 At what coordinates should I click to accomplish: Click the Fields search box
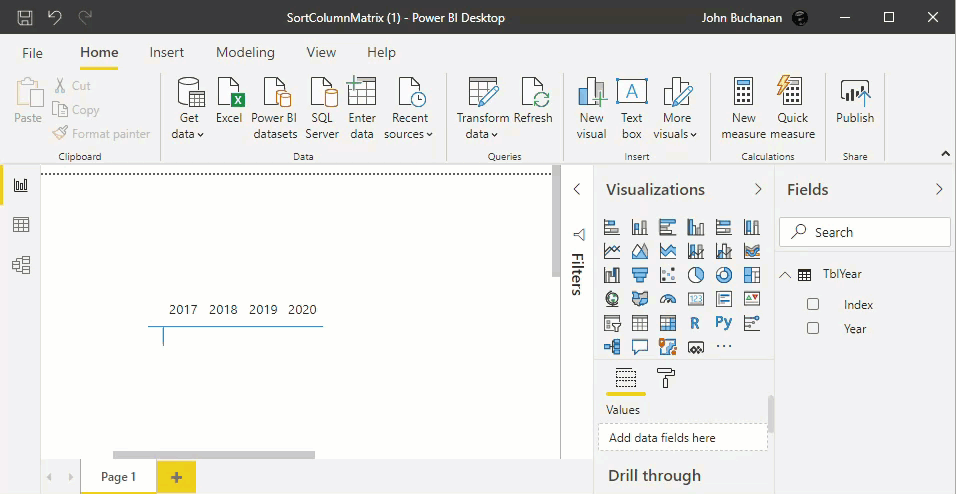pos(865,232)
